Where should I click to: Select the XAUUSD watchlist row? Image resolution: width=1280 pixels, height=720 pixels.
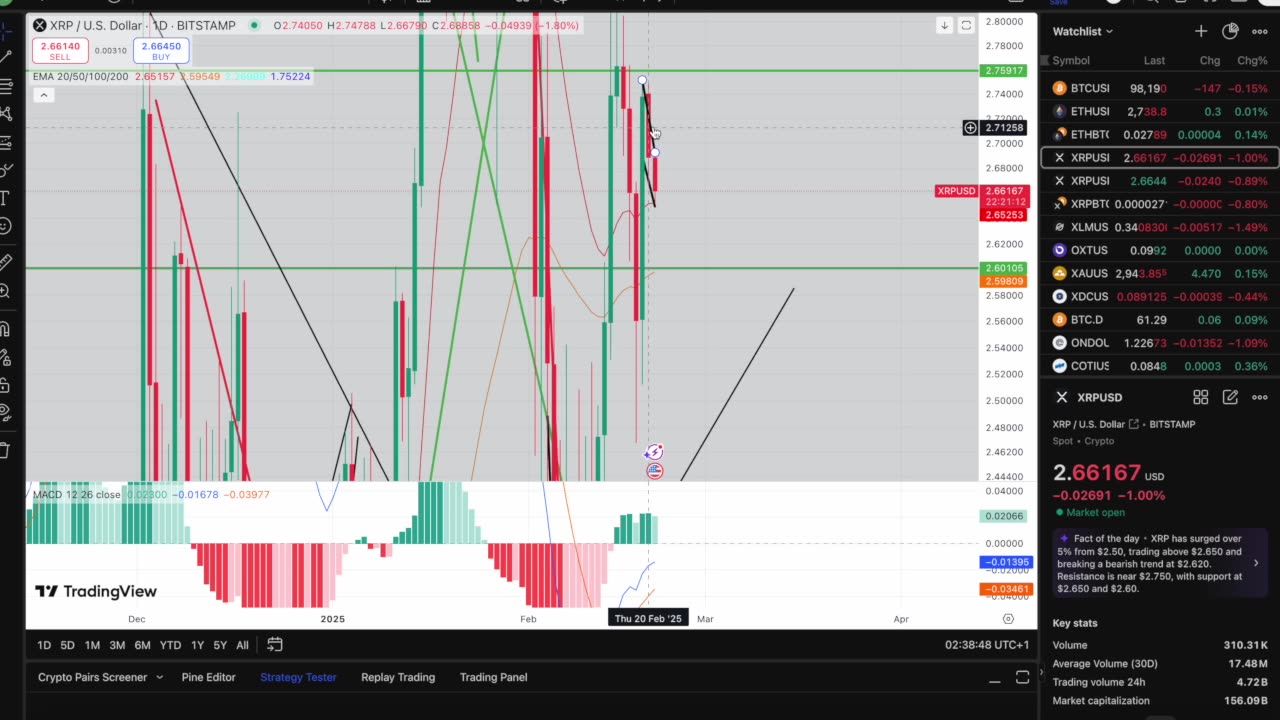[1161, 273]
